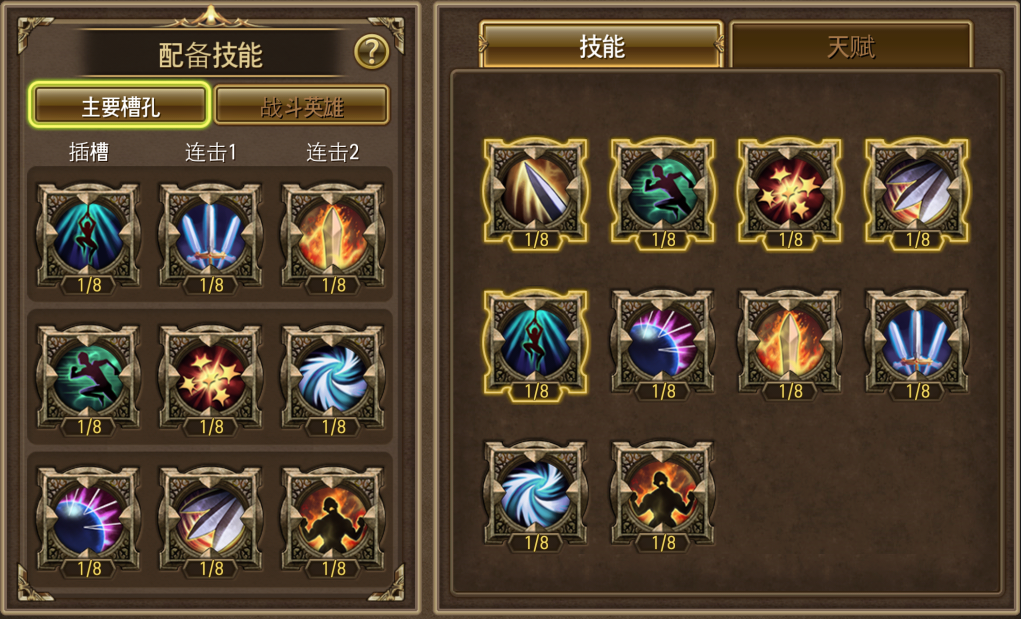The height and width of the screenshot is (619, 1021).
Task: Click the 连击2 flaming sword slot
Action: [333, 237]
